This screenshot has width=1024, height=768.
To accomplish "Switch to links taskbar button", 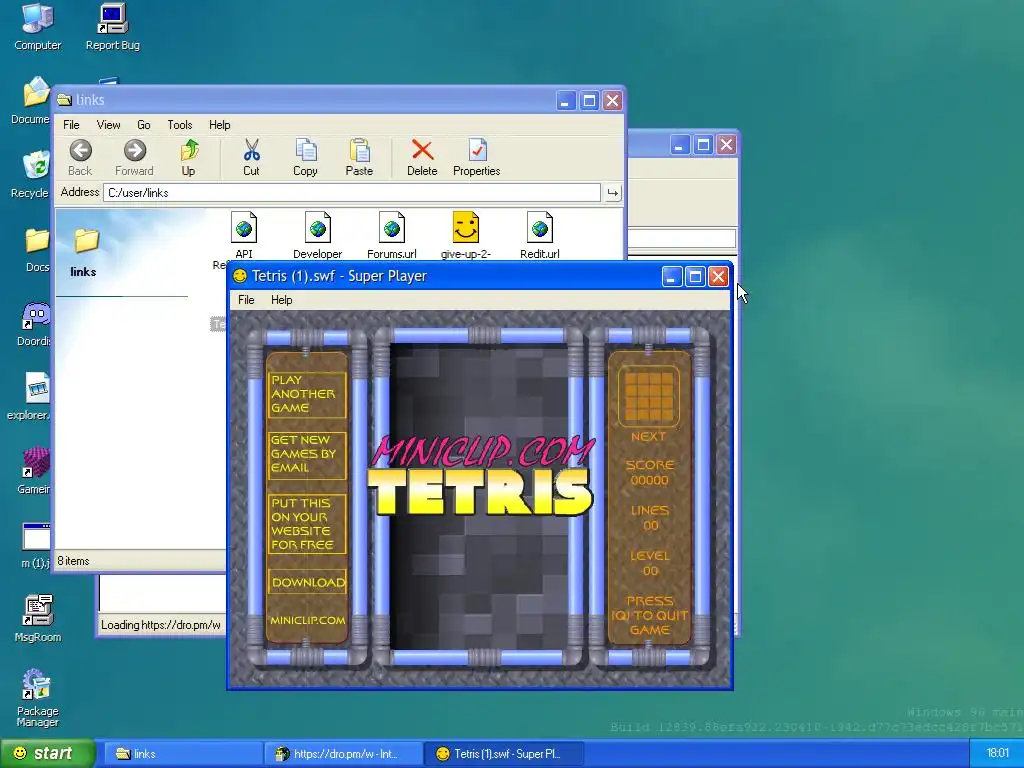I will tap(184, 754).
